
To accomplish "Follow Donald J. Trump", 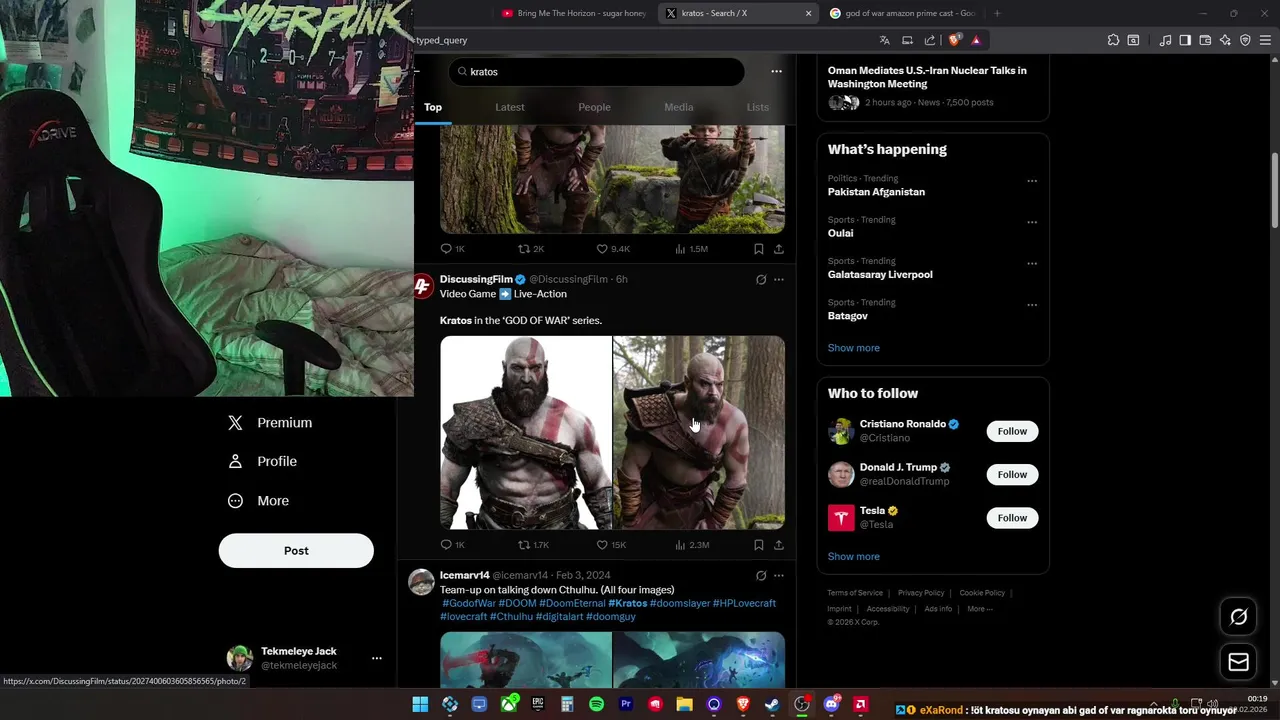I will [x=1012, y=474].
